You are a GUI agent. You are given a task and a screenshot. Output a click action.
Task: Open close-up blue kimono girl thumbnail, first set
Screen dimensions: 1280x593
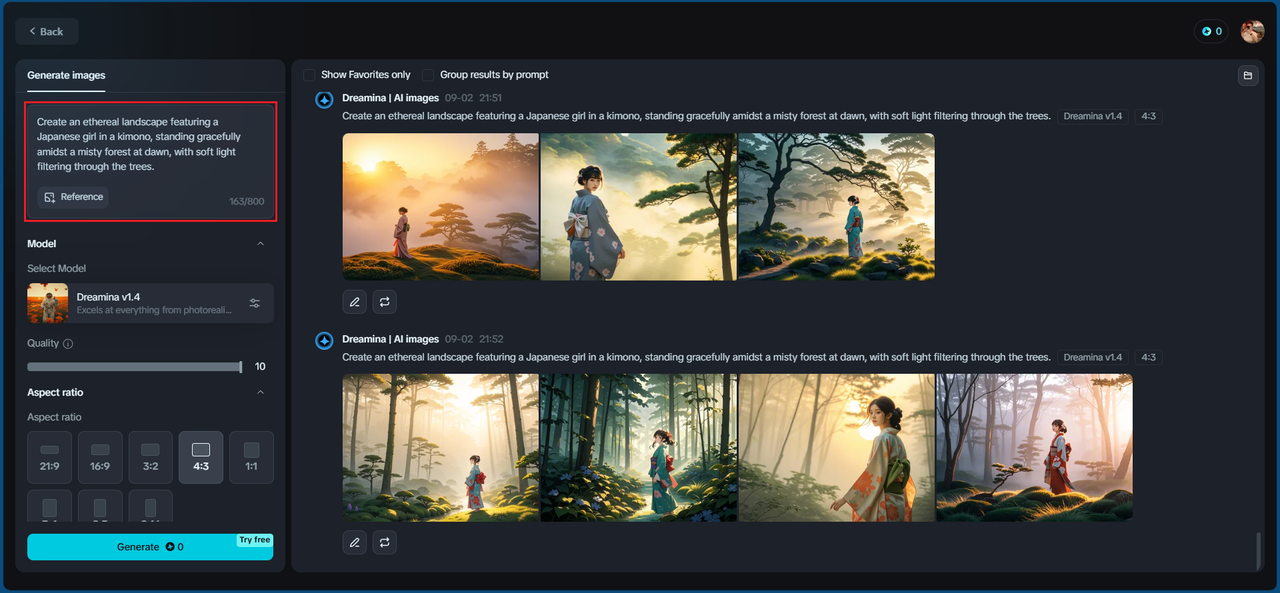click(638, 207)
